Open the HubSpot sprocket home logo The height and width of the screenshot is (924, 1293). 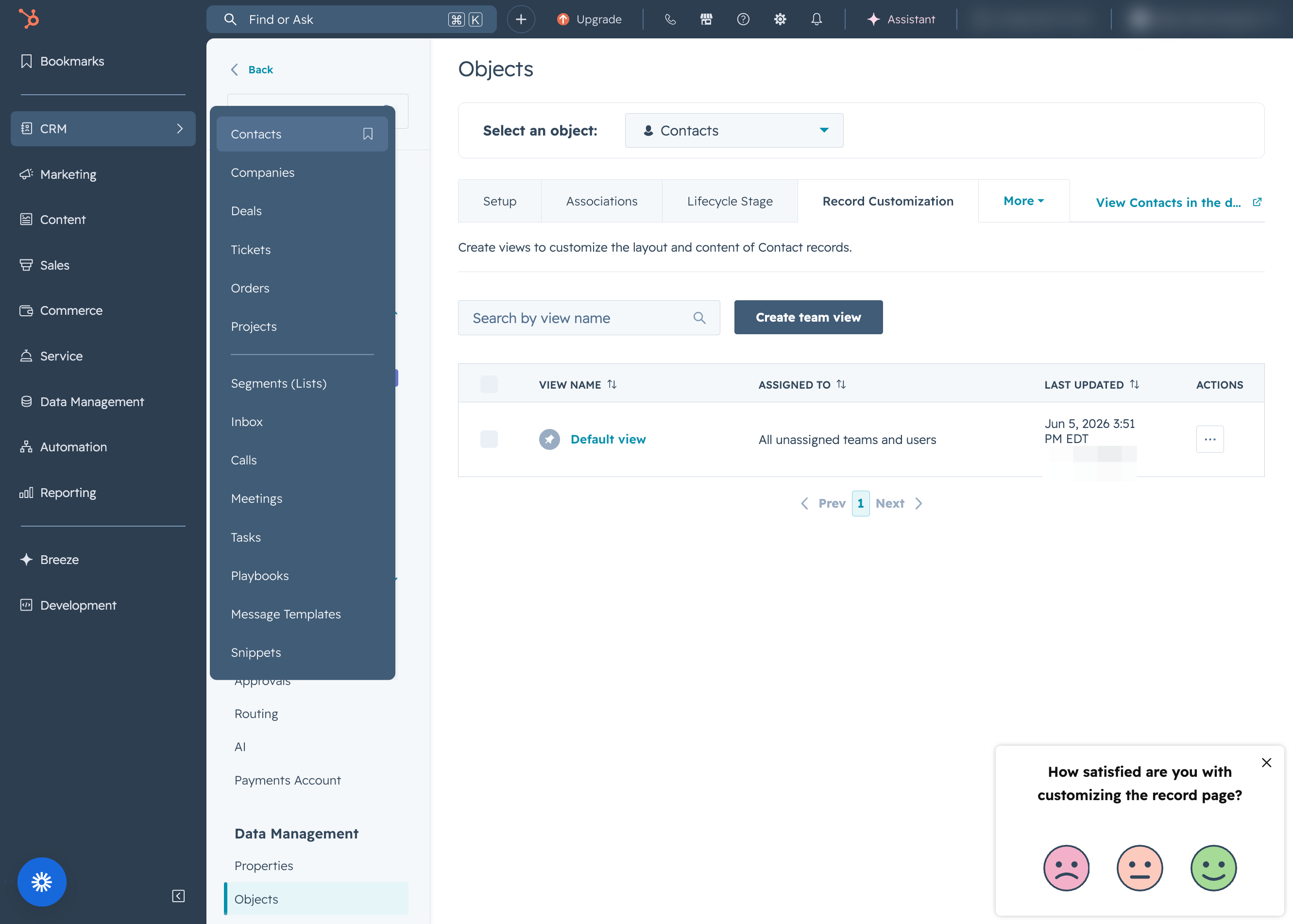29,19
